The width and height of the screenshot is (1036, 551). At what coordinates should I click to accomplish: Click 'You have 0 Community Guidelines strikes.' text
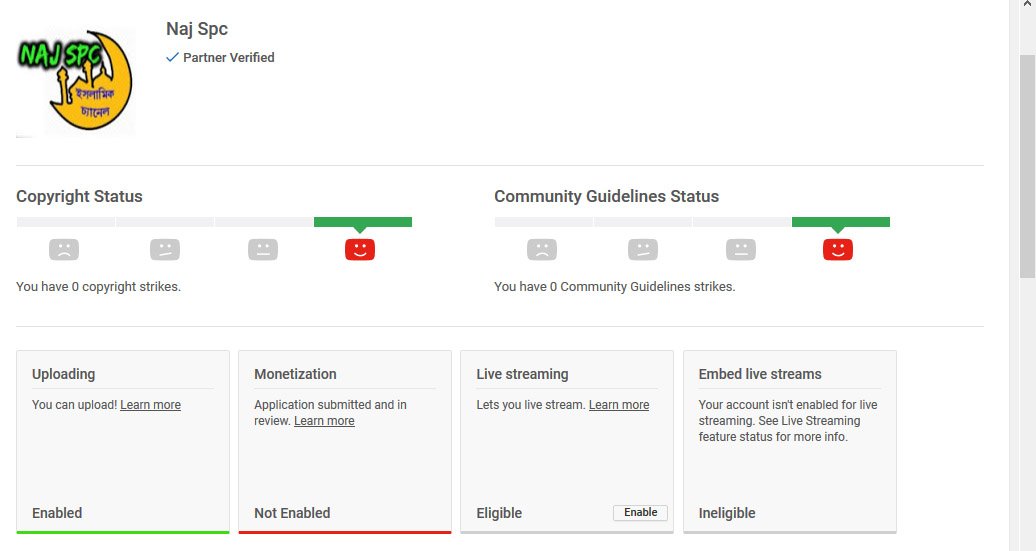614,287
